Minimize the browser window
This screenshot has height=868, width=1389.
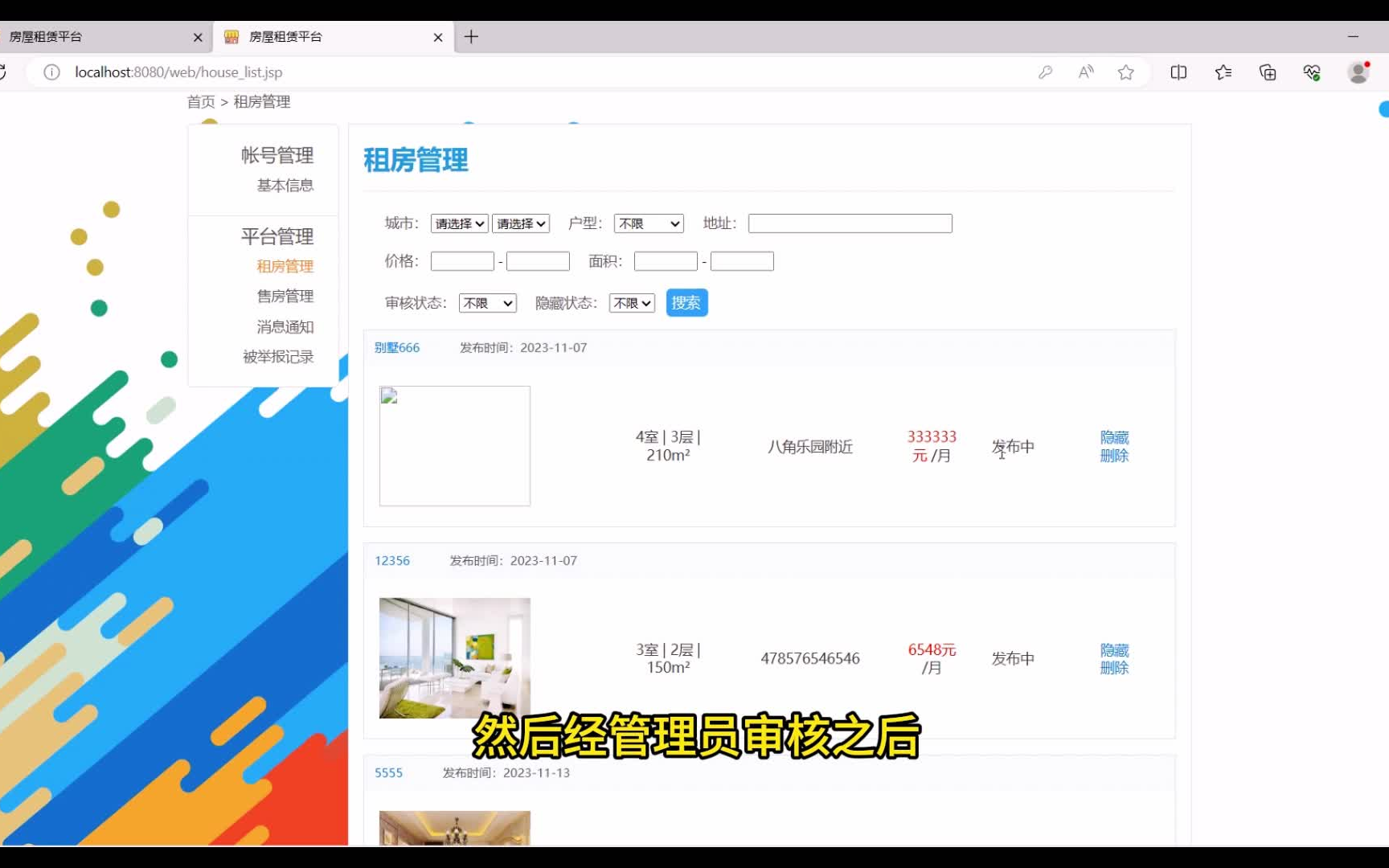coord(1353,37)
